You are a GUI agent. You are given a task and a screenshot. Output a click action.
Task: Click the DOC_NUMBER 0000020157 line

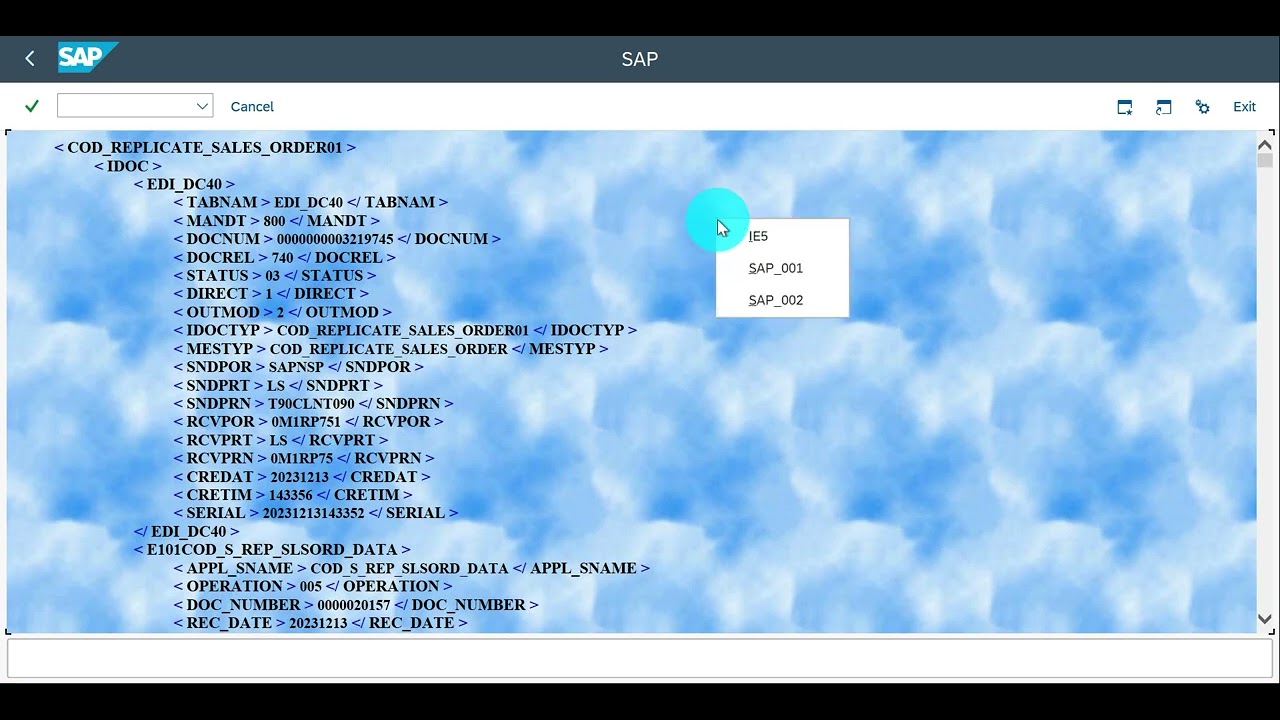click(356, 605)
